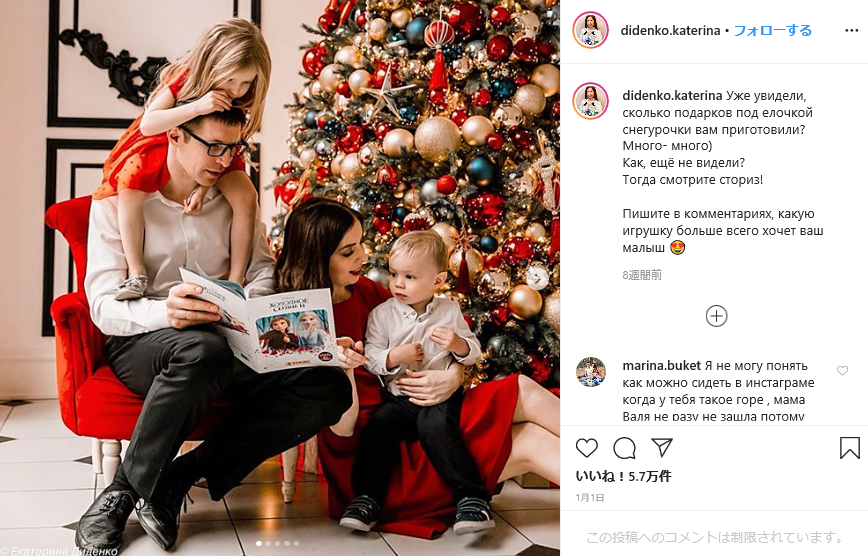Open marina.buket's avatar thumbnail
This screenshot has height=556, width=868.
590,372
